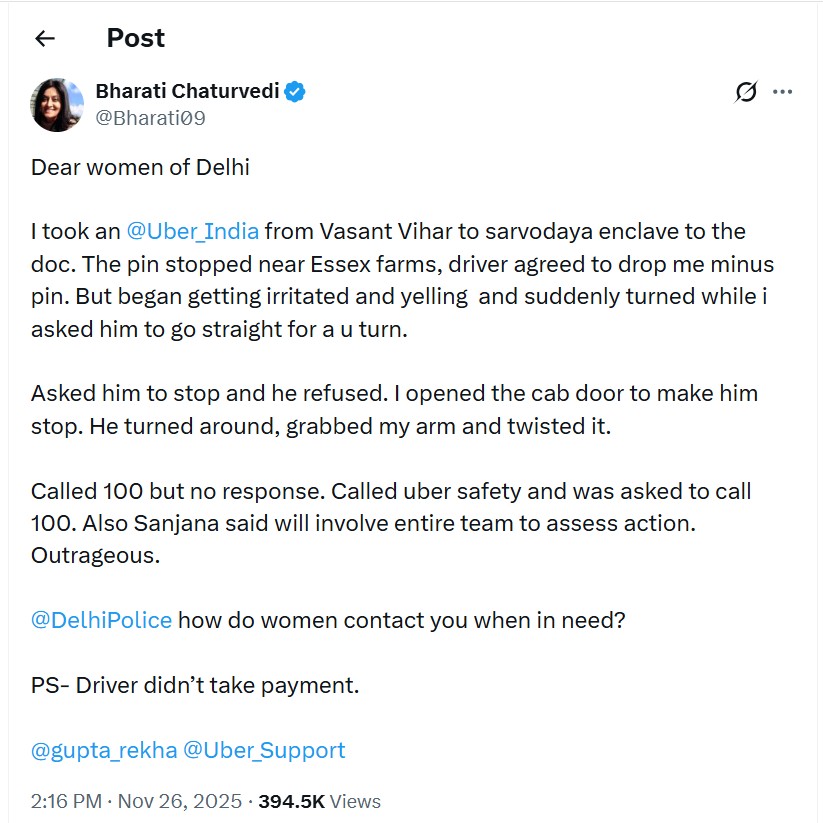
Task: Click the 394.5K Views count
Action: [x=320, y=801]
